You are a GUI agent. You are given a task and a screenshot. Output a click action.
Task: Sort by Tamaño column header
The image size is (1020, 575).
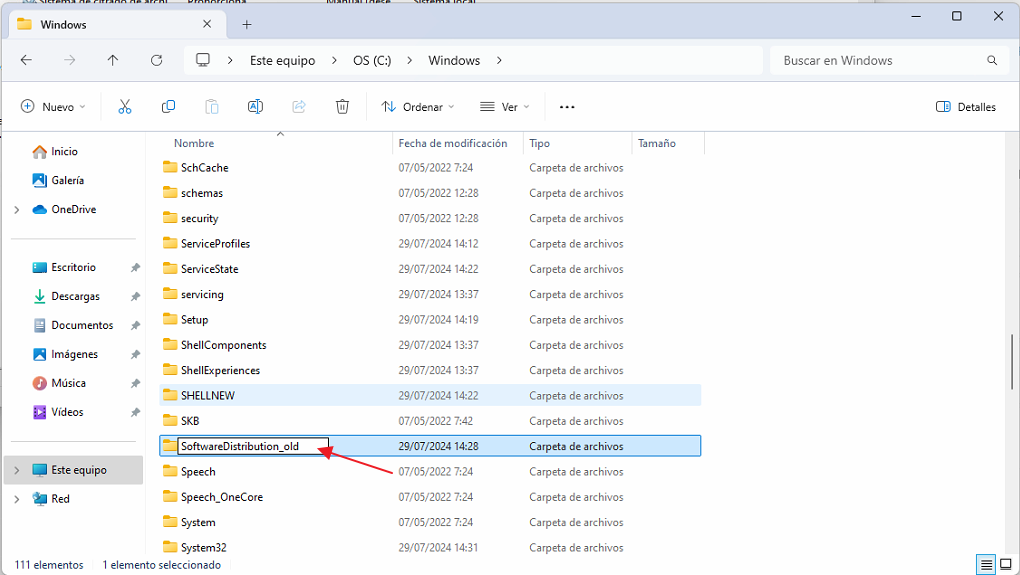click(656, 143)
